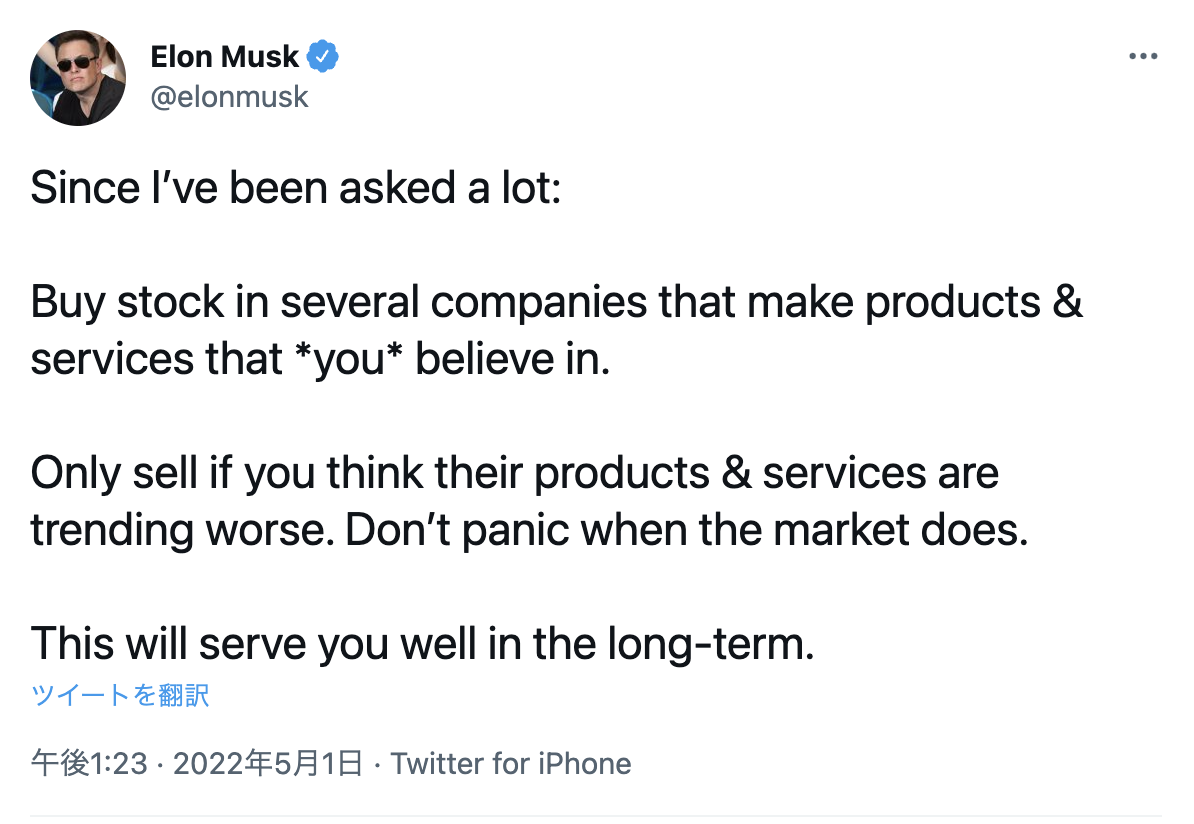Select the word "long-term" in the last line
This screenshot has height=824, width=1194.
point(706,644)
